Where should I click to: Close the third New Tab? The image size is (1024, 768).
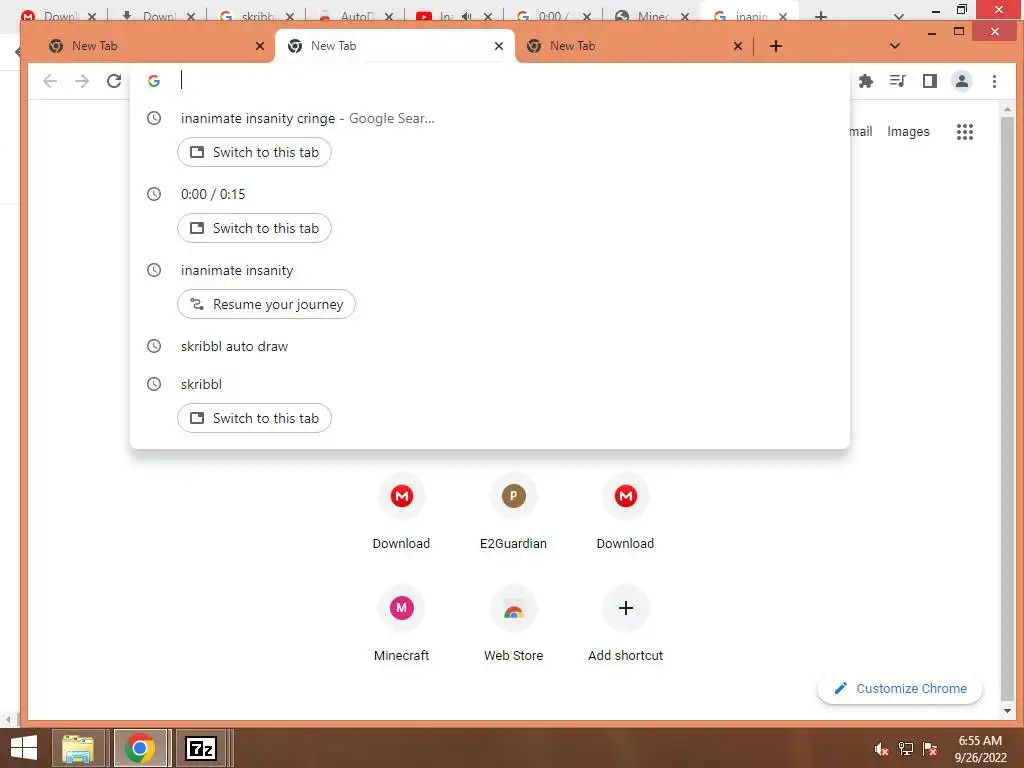coord(738,46)
